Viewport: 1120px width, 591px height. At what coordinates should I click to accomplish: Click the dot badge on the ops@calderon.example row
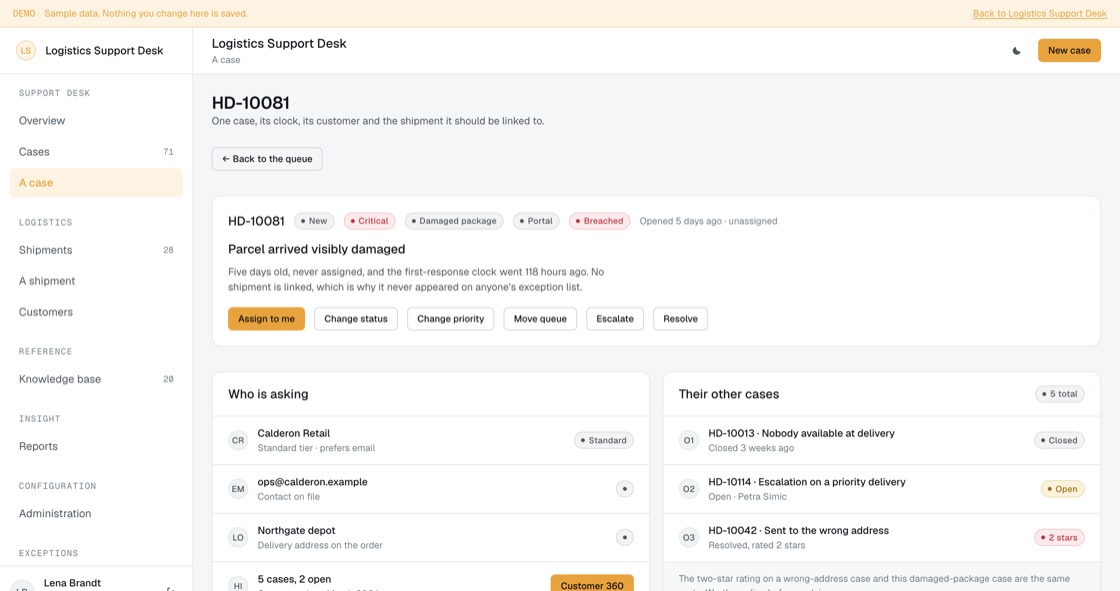(624, 489)
